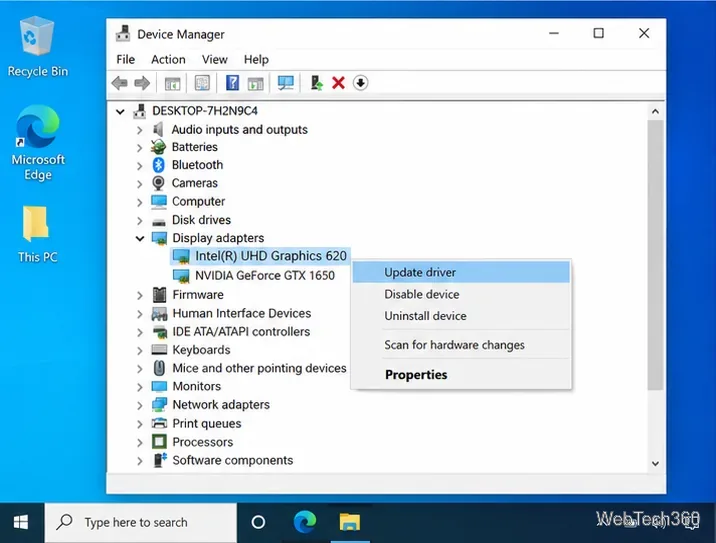Select This PC desktop icon
The image size is (716, 543).
coord(37,235)
